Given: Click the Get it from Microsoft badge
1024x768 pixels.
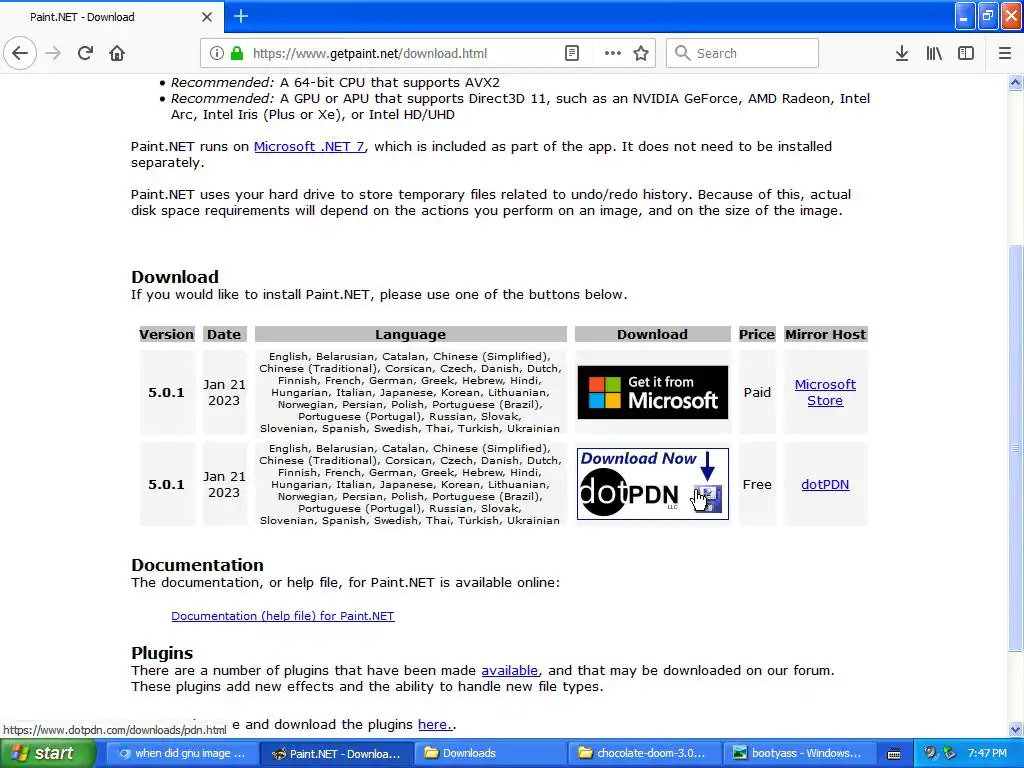Looking at the screenshot, I should click(652, 392).
